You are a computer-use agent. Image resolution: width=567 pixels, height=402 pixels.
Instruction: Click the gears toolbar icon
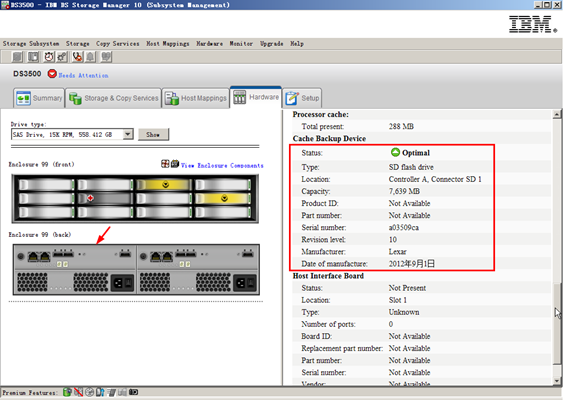tap(62, 57)
